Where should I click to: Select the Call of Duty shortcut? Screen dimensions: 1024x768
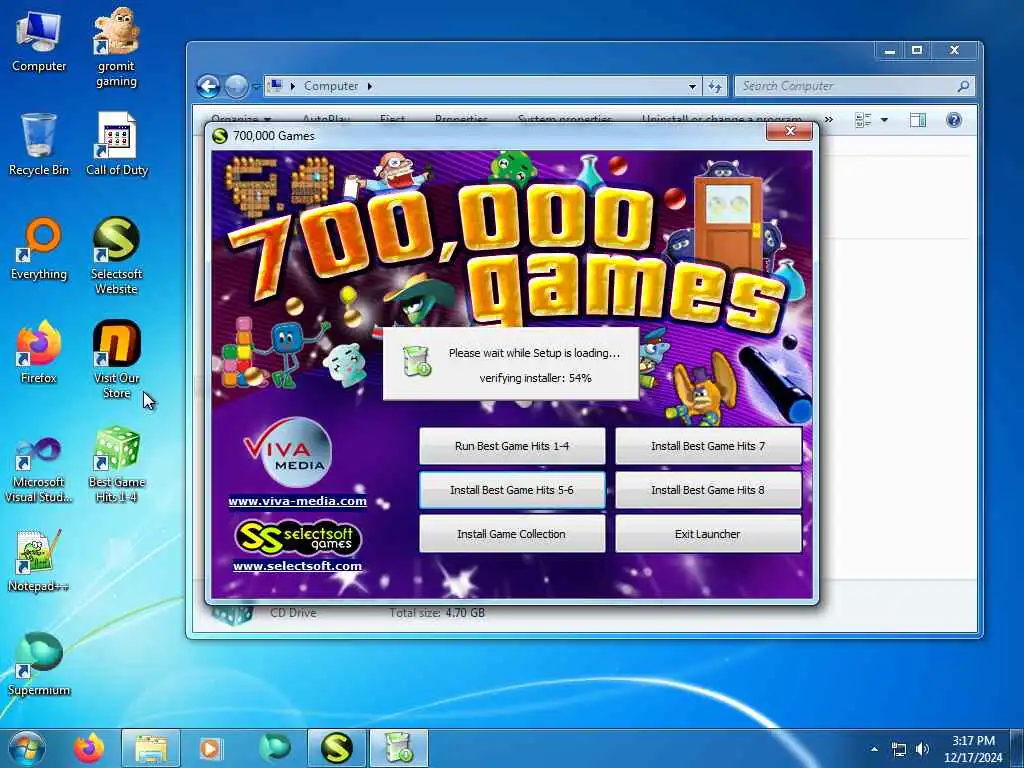click(x=117, y=145)
